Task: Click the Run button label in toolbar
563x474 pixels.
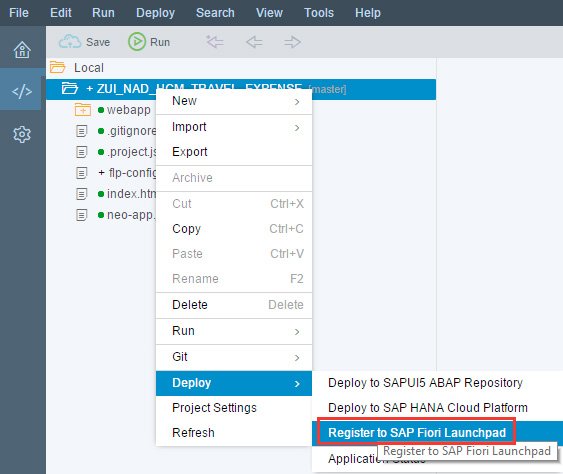Action: (x=160, y=42)
